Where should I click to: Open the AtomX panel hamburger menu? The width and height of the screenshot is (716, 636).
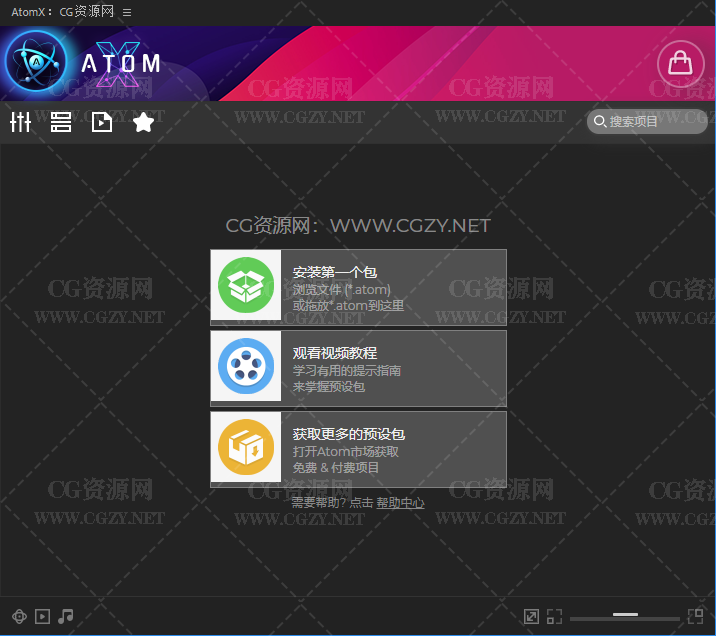(x=127, y=12)
